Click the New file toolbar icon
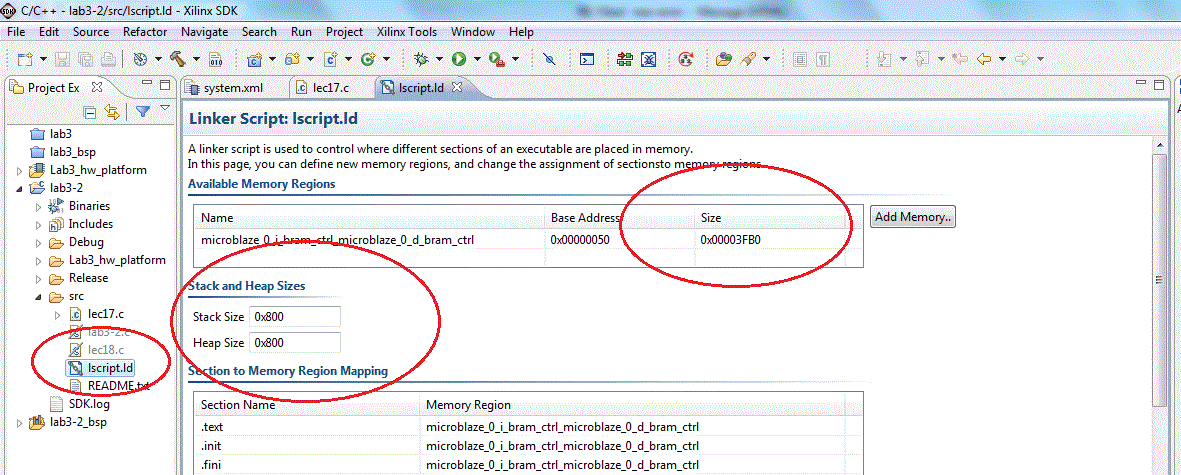 coord(24,60)
